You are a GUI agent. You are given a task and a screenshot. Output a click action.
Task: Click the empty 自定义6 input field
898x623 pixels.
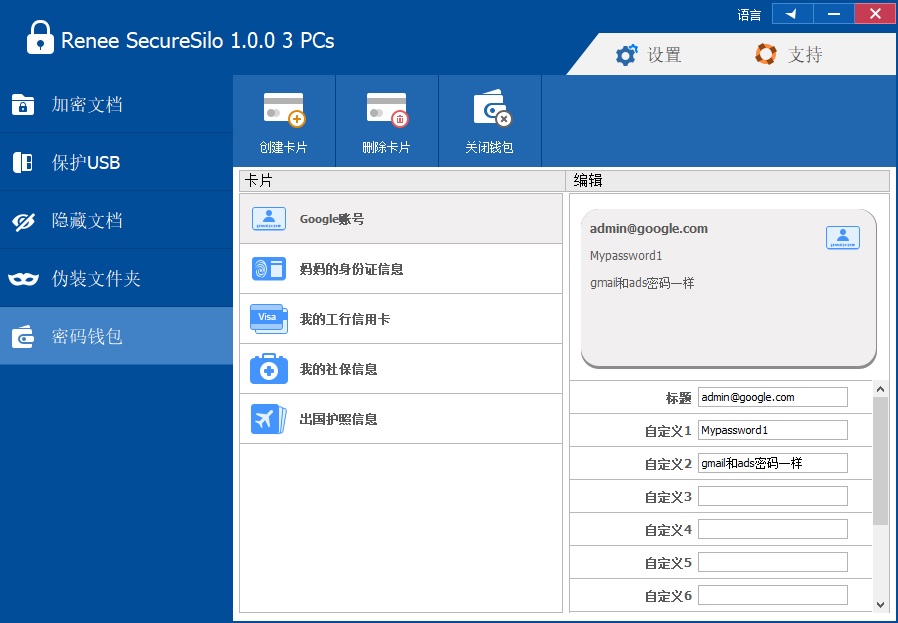tap(773, 595)
